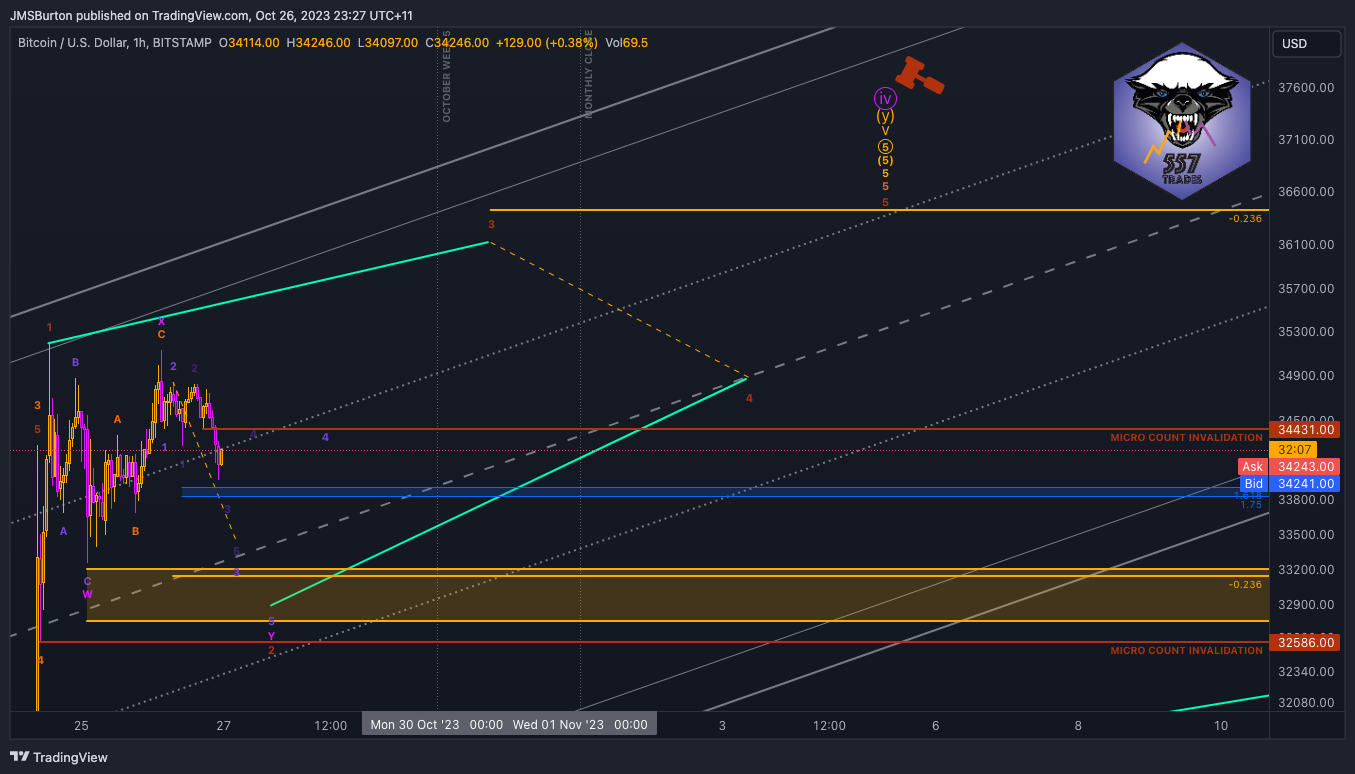
Task: Click MICRO COUNT INVALIDATION text near 32586
Action: click(1186, 651)
